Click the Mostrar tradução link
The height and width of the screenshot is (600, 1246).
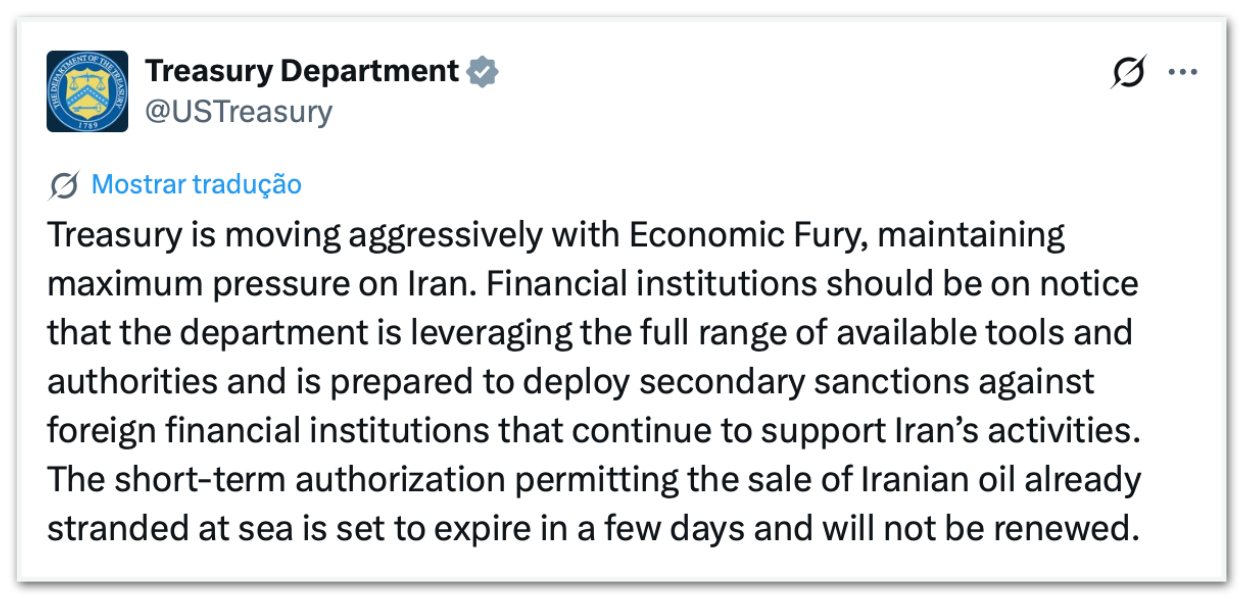click(x=196, y=184)
